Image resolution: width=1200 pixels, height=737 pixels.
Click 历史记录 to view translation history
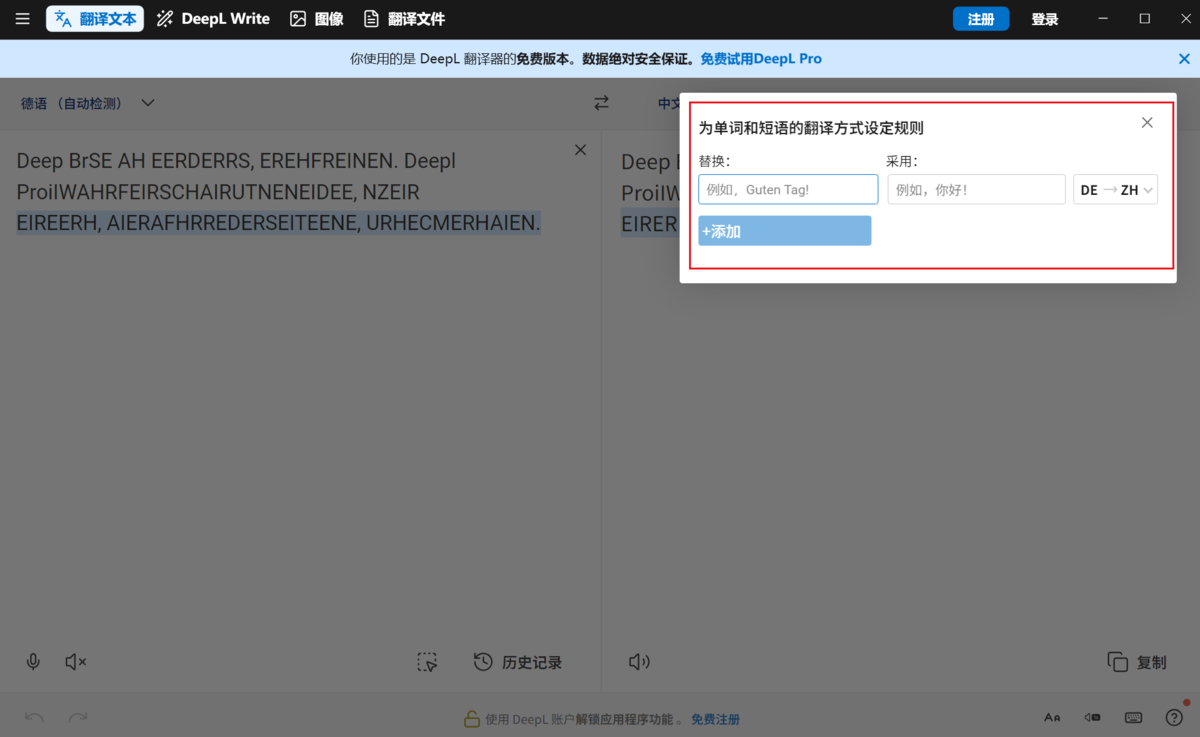click(x=517, y=661)
